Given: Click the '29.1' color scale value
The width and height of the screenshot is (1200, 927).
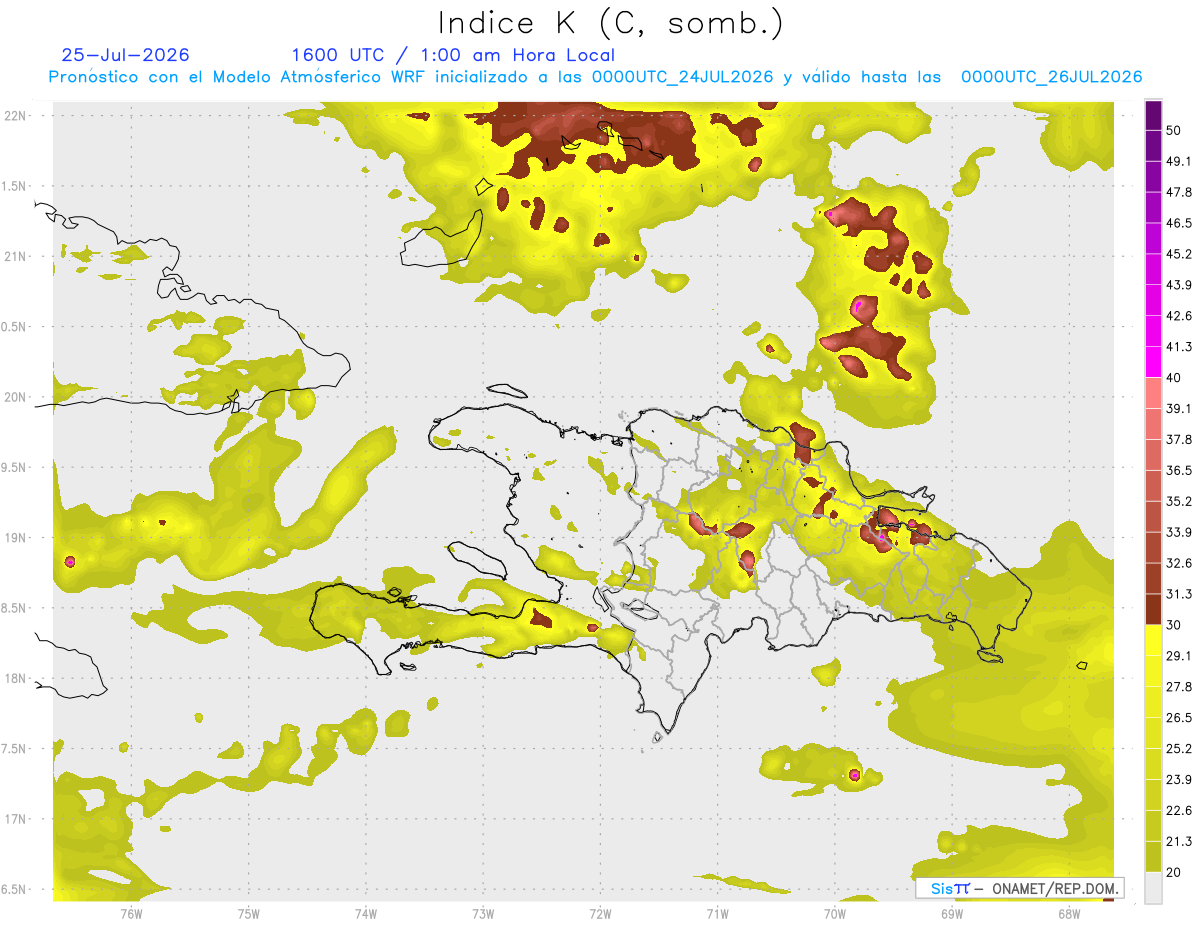Looking at the screenshot, I should [x=1179, y=656].
